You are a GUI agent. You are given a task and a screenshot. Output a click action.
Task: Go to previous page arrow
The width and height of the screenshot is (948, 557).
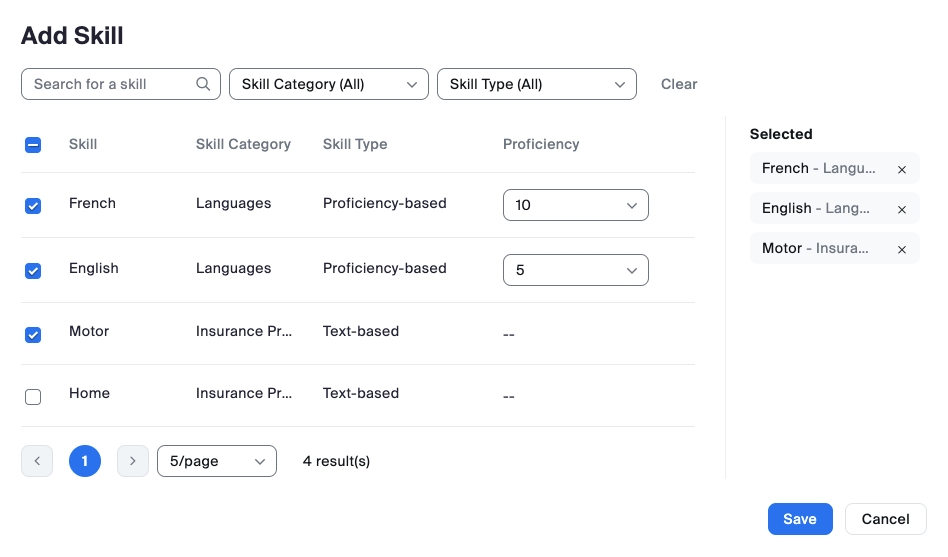tap(37, 461)
